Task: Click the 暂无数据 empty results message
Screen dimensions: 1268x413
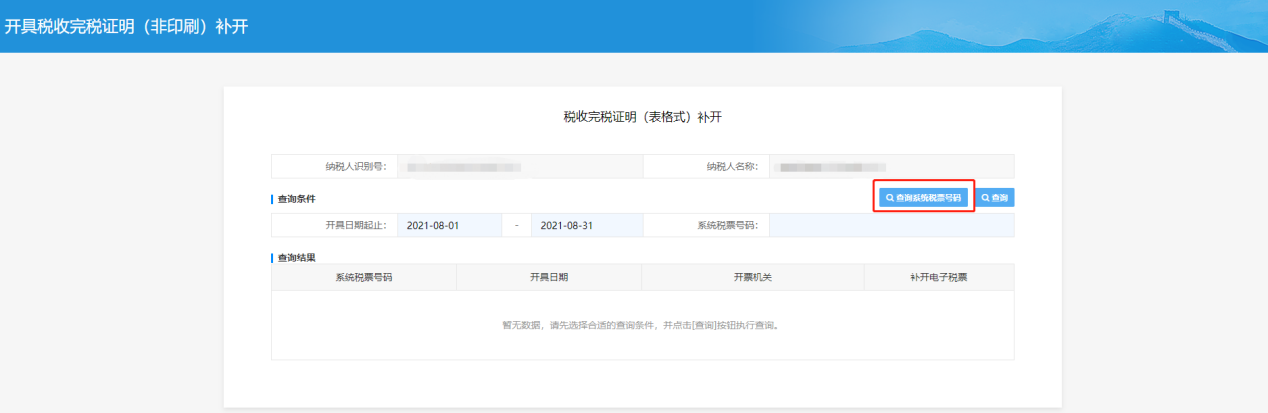Action: (x=640, y=325)
